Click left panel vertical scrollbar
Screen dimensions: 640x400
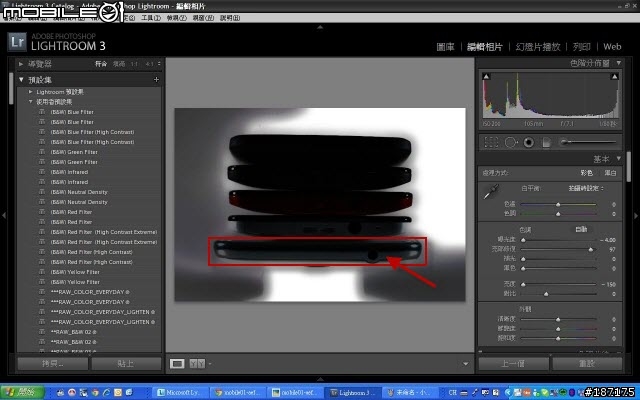coord(11,88)
